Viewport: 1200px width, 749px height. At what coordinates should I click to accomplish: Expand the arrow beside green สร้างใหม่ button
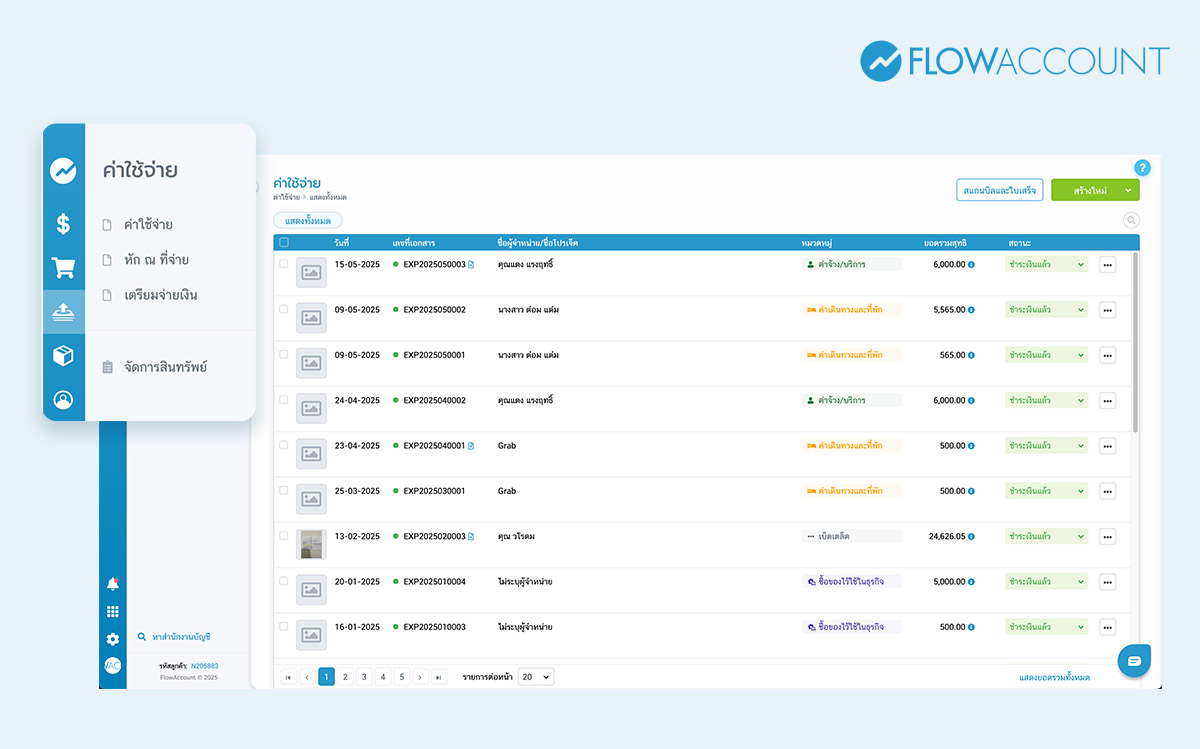tap(1128, 190)
